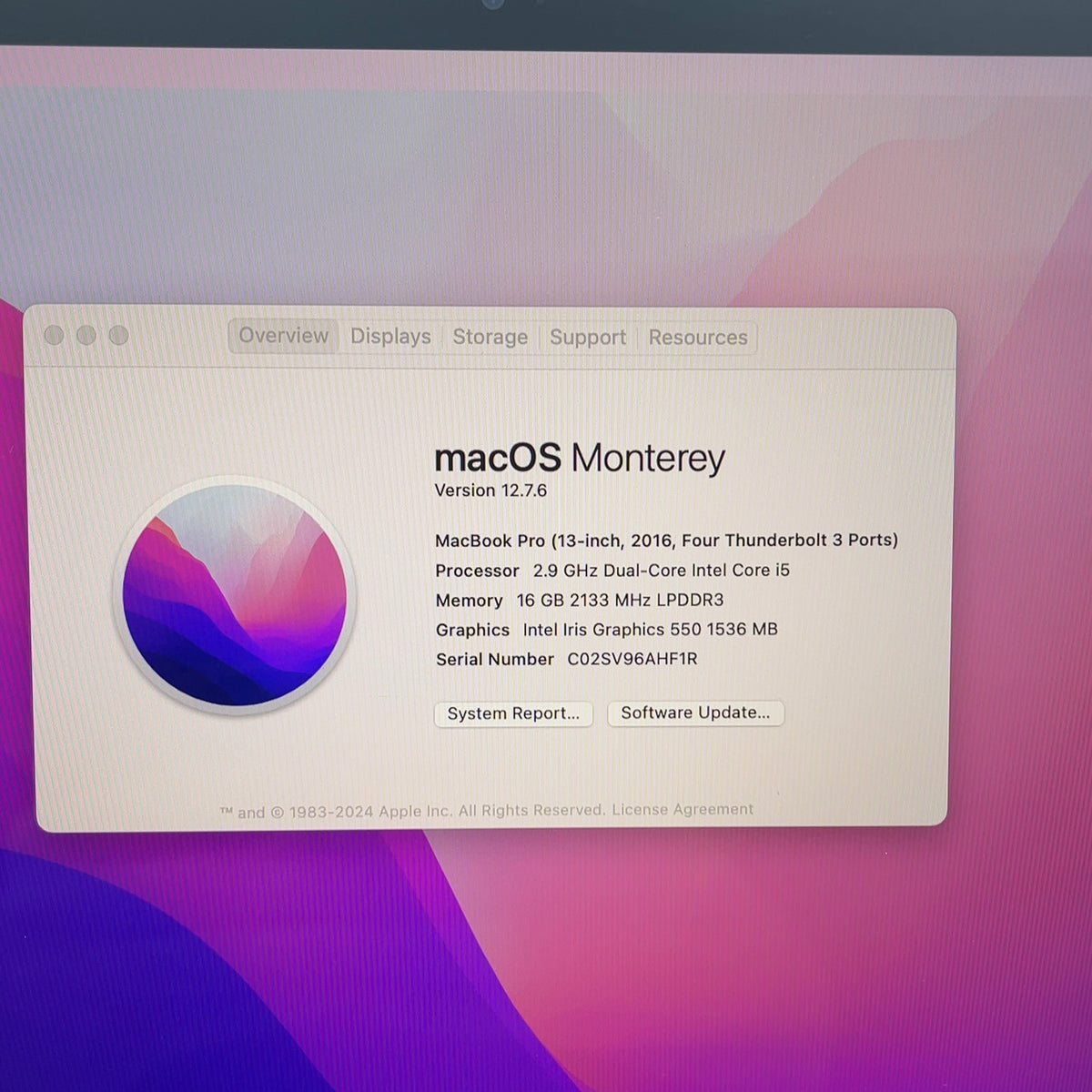
Task: Click the macOS Monterey logo image
Action: tap(235, 595)
